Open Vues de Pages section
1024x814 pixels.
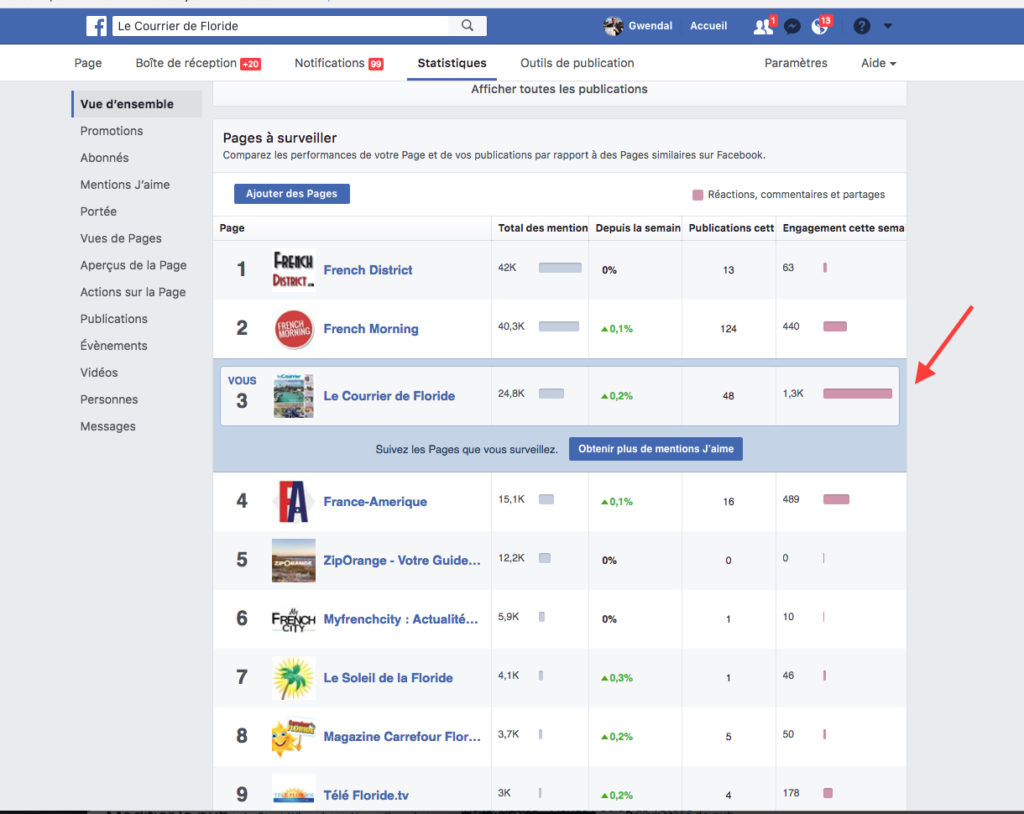click(x=121, y=238)
